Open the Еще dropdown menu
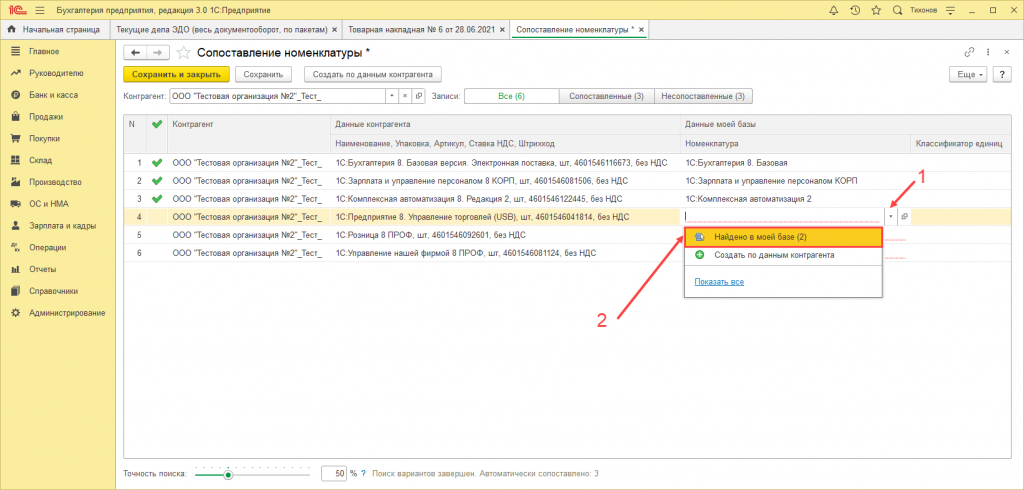This screenshot has height=490, width=1024. click(969, 74)
